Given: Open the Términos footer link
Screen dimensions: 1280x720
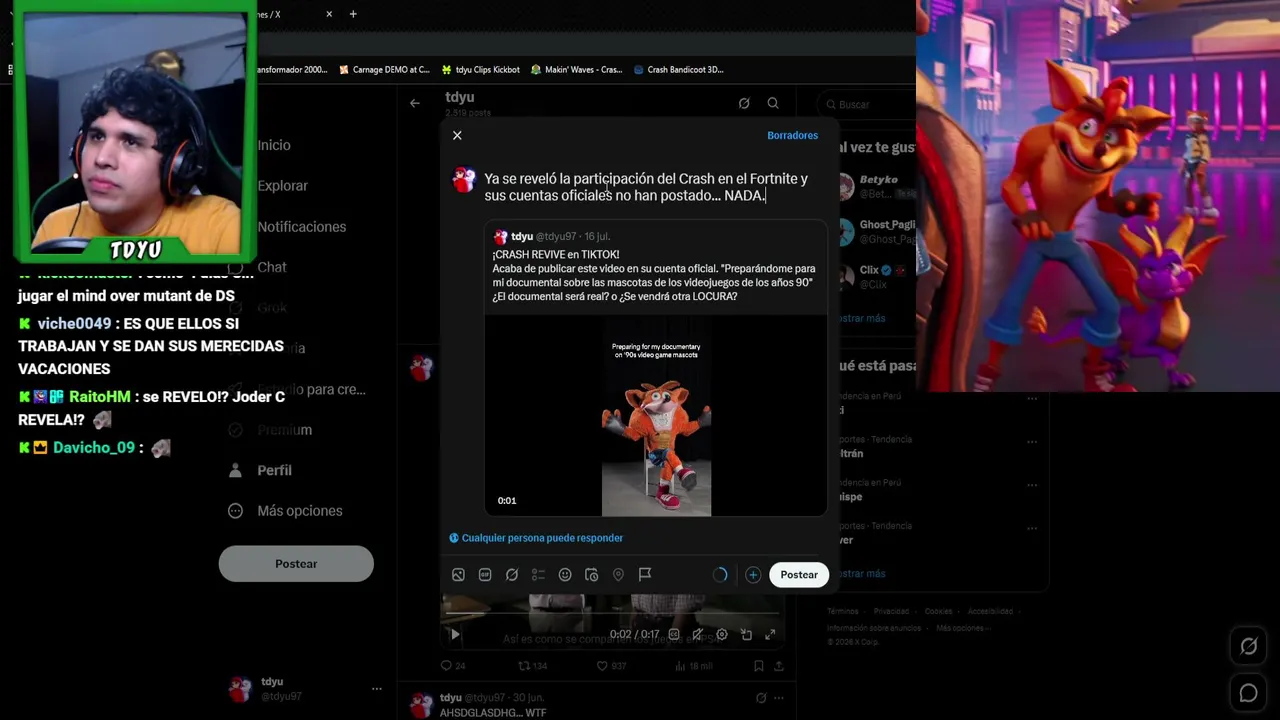Looking at the screenshot, I should point(842,611).
